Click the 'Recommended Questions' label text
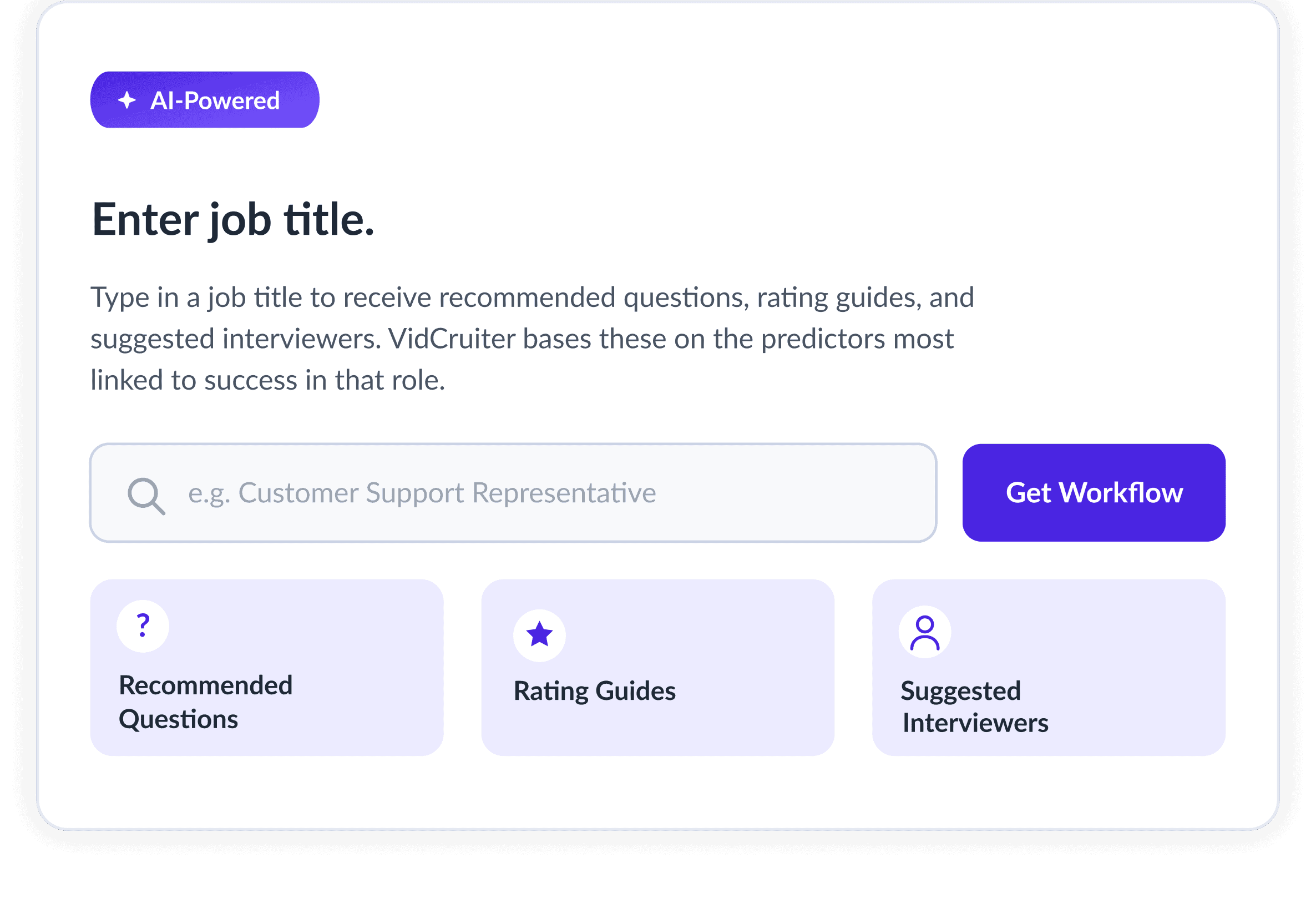The height and width of the screenshot is (903, 1316). 205,703
